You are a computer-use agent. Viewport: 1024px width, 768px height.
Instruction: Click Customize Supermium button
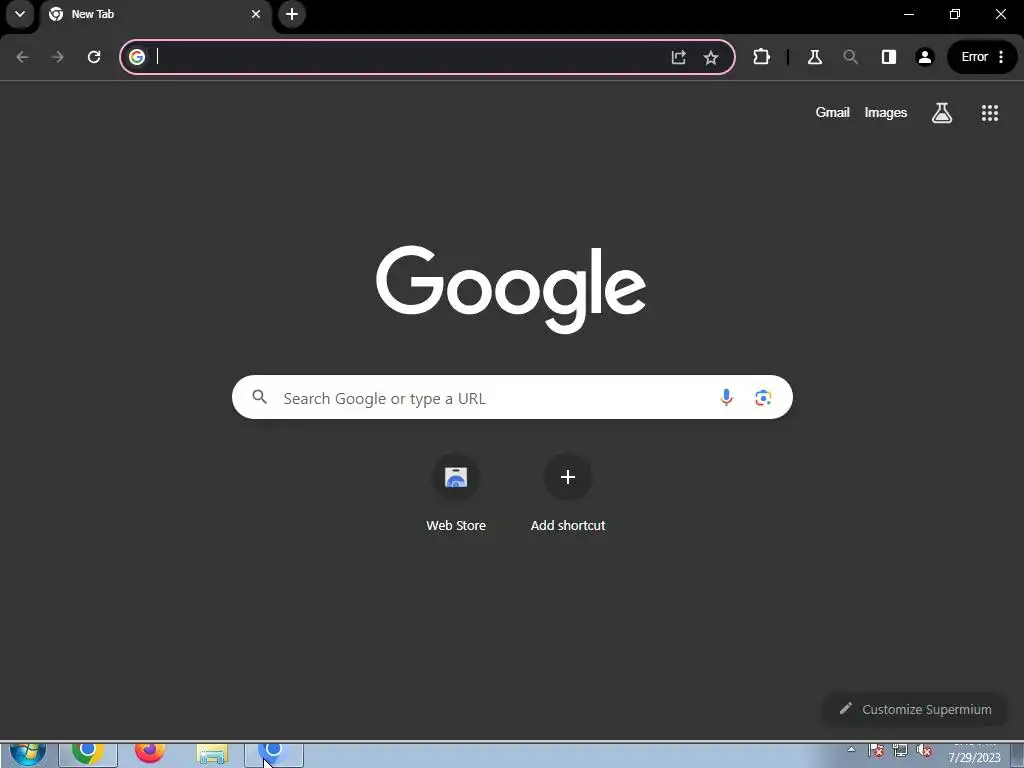pos(915,709)
